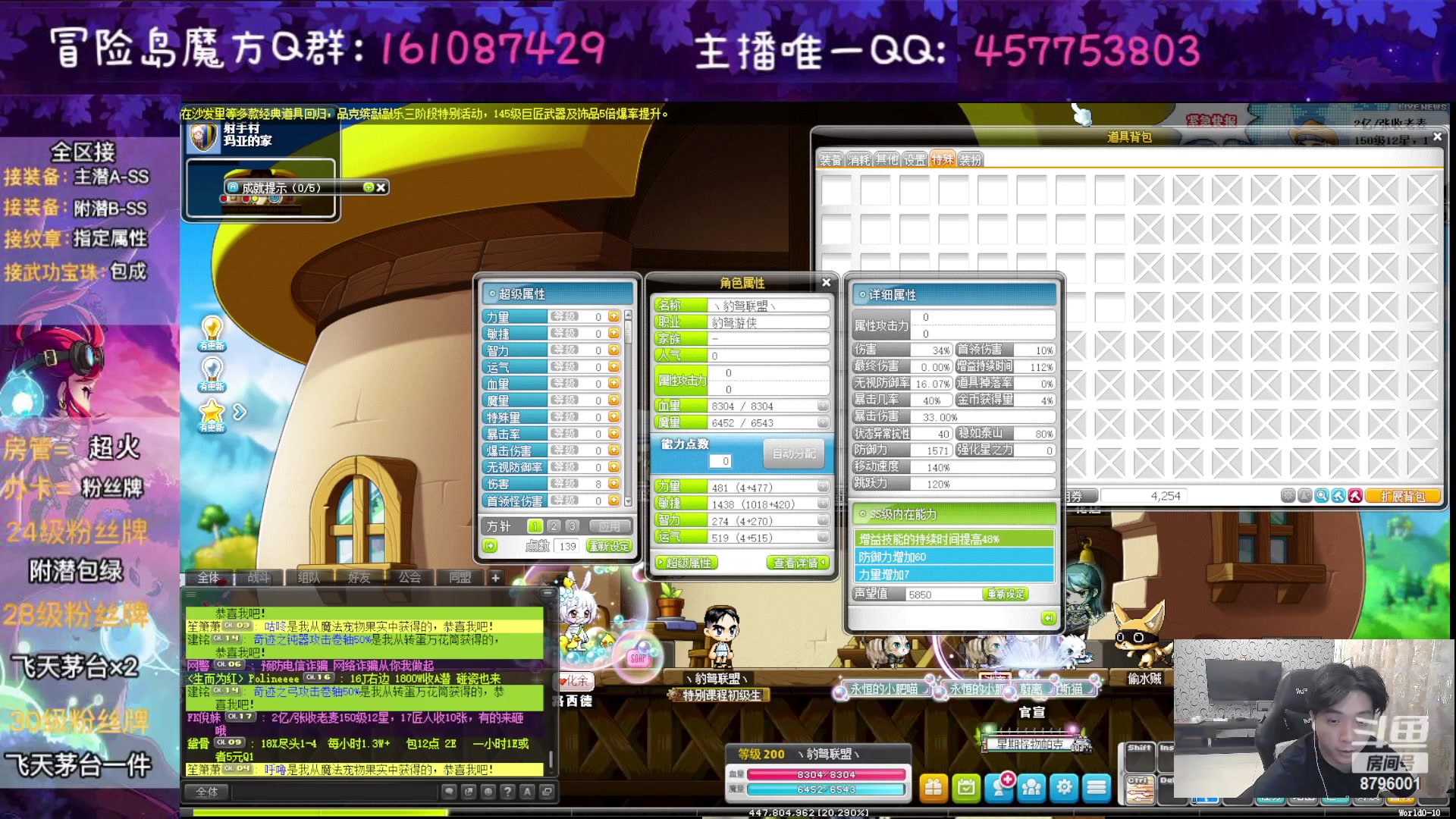Open the 全体 chat target selector
The image size is (1456, 819).
(x=207, y=792)
